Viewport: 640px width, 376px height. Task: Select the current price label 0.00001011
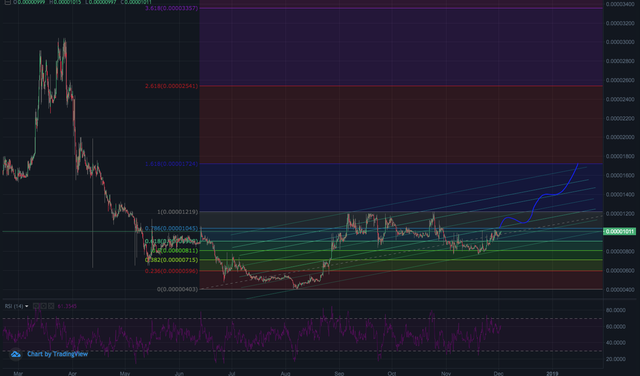click(x=619, y=231)
